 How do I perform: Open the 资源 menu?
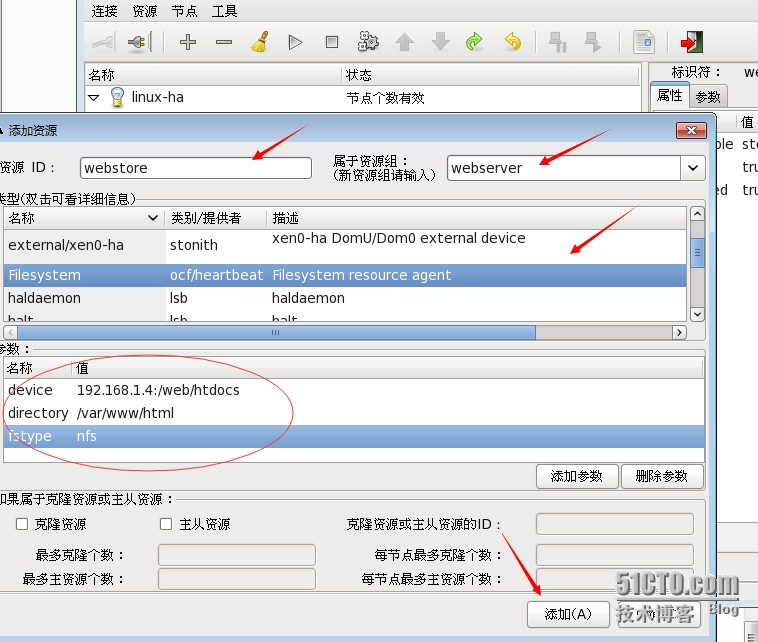[x=145, y=11]
